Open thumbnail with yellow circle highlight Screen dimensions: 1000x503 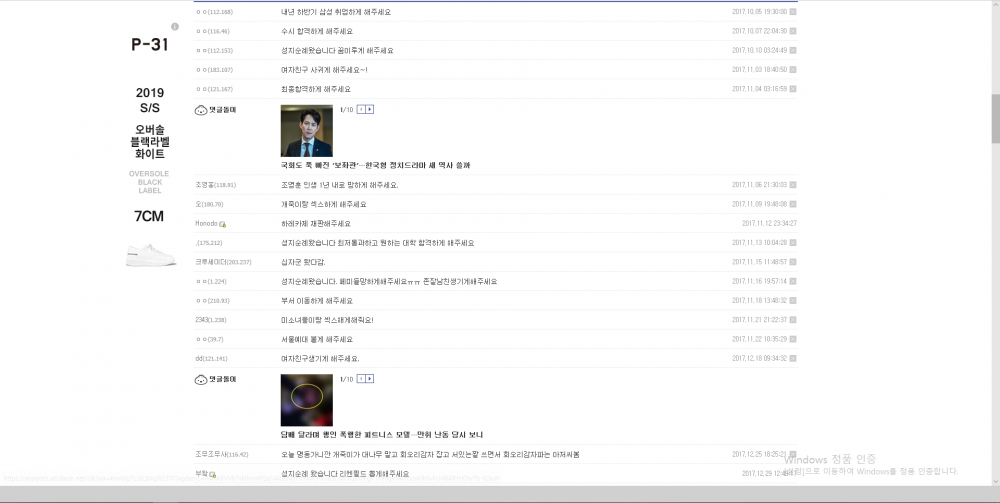[x=306, y=400]
